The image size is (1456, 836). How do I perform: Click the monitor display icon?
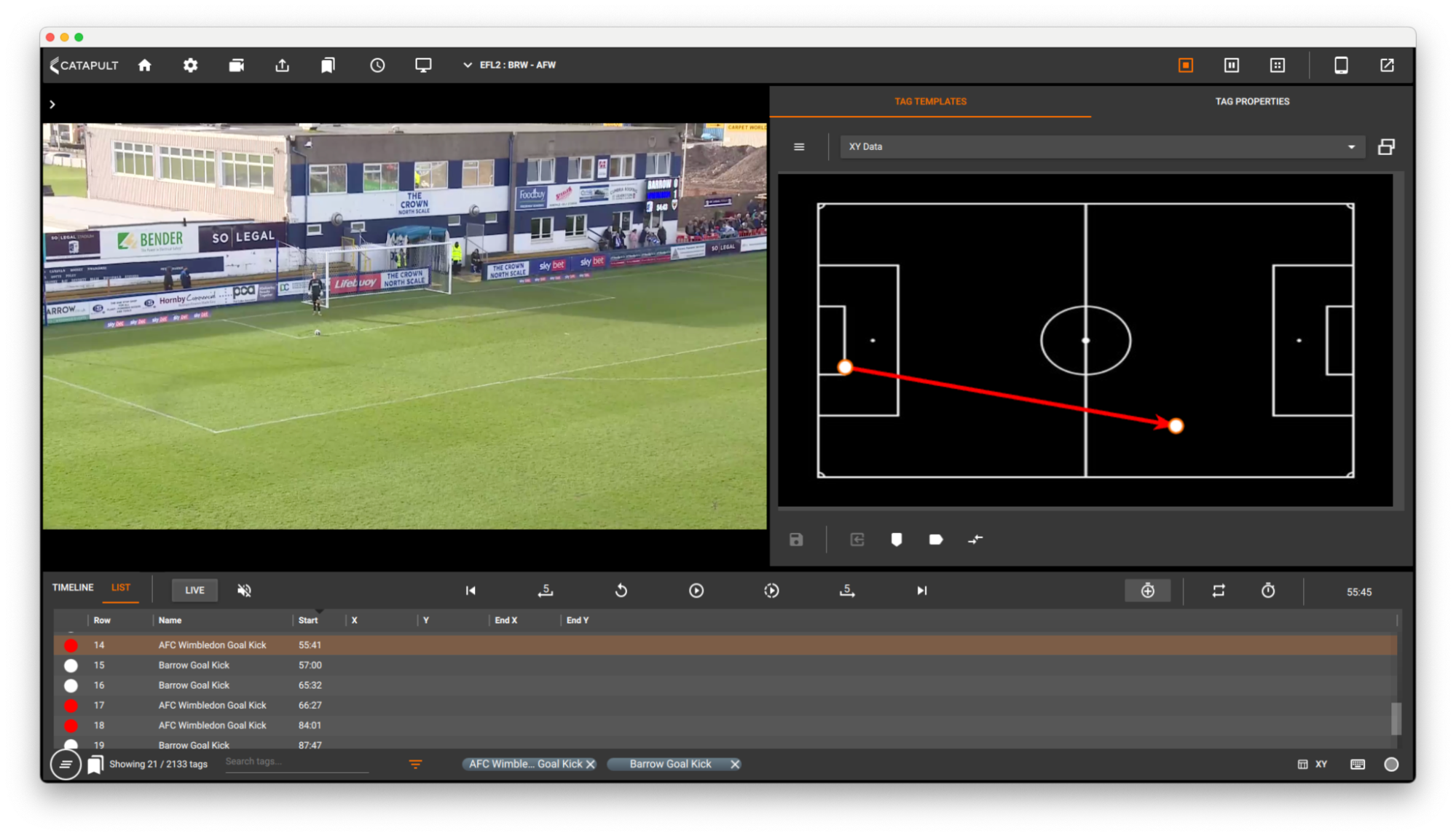click(423, 65)
